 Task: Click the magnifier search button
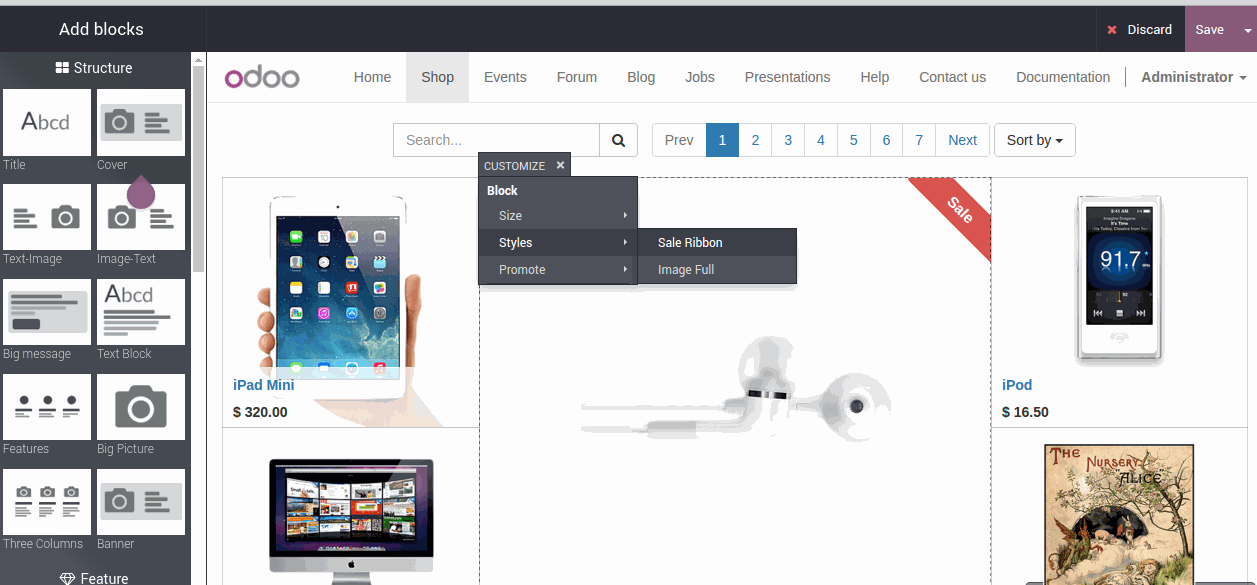[619, 140]
